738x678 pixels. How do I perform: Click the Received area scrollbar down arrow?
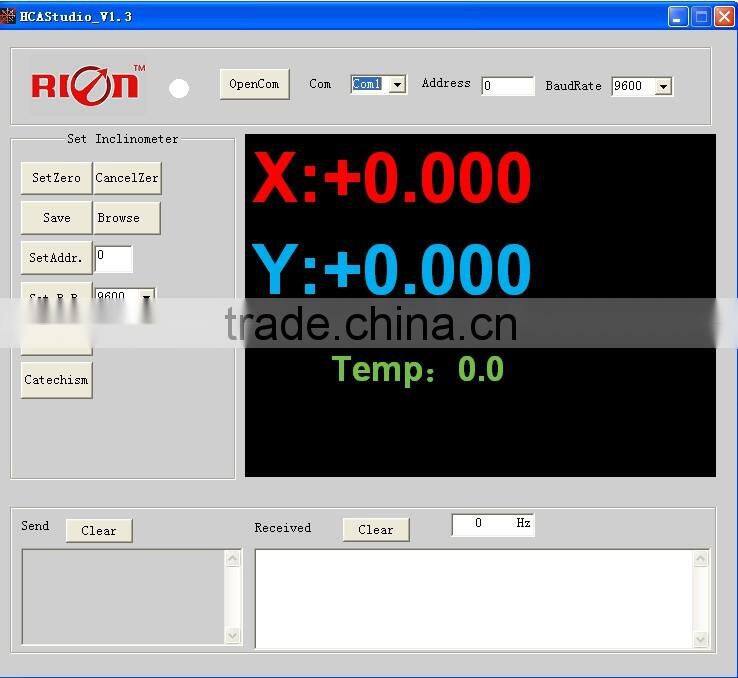pos(700,639)
